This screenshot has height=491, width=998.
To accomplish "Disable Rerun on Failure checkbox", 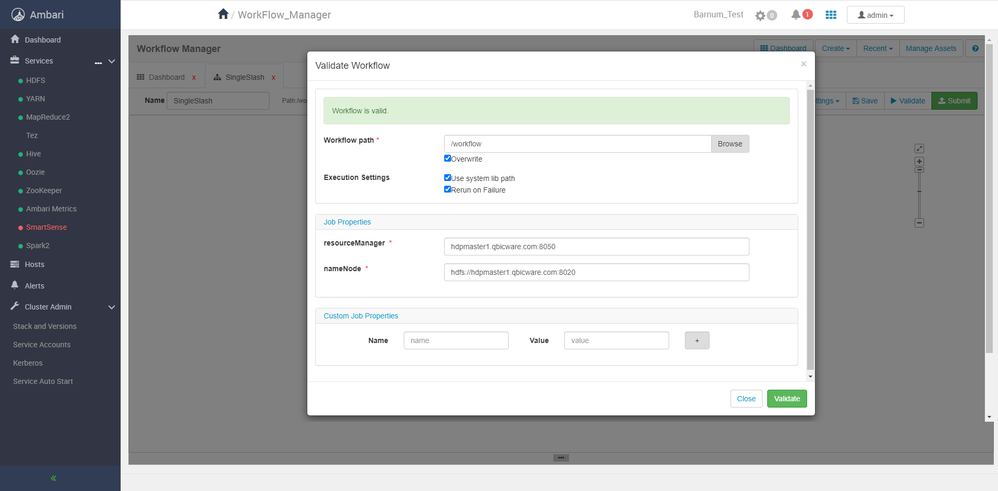I will point(447,189).
